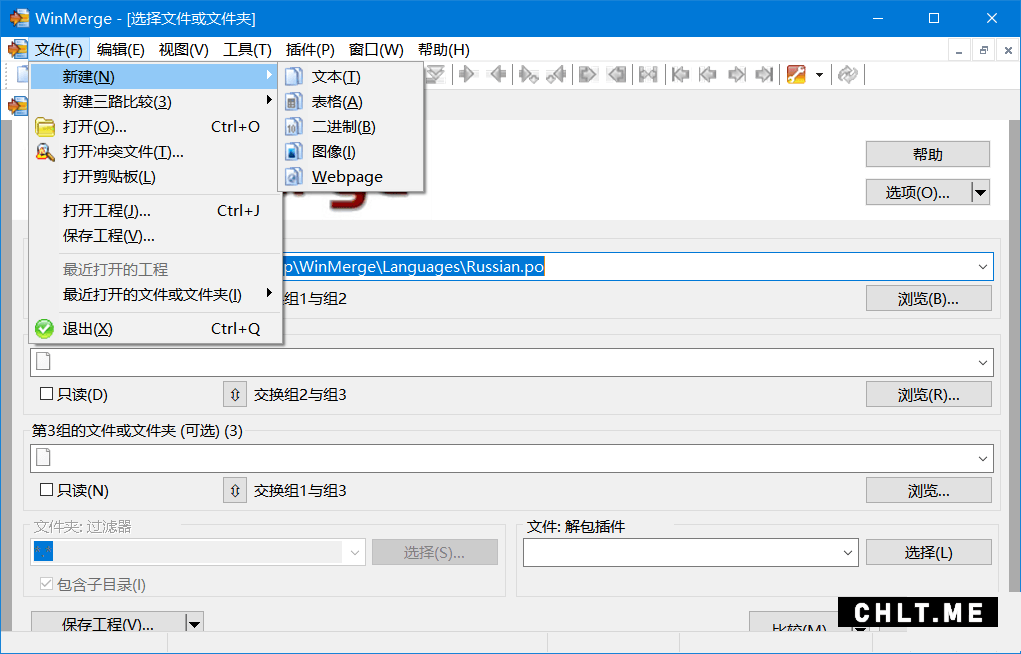Screen dimensions: 1021x654
Task: Choose 保存工程(V)... in the File menu
Action: click(157, 236)
